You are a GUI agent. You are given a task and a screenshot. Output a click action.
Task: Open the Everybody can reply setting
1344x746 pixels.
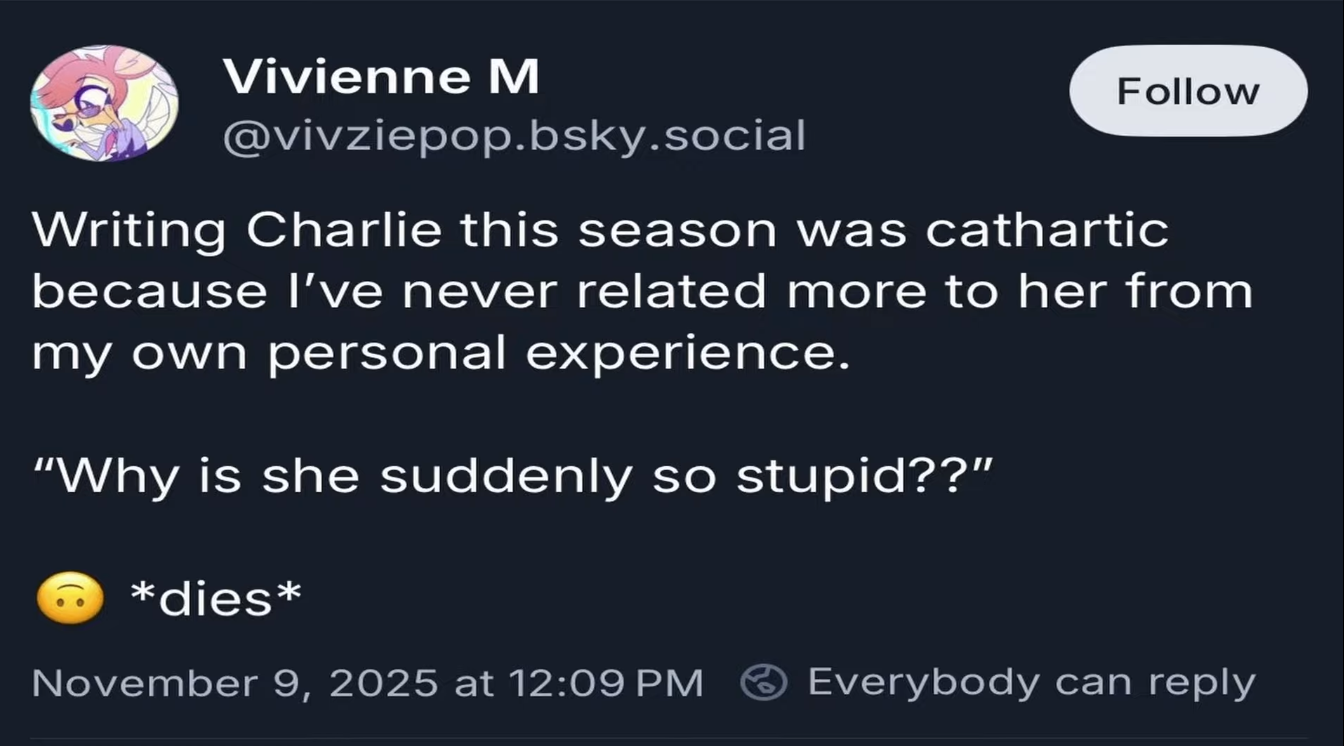tap(1030, 682)
